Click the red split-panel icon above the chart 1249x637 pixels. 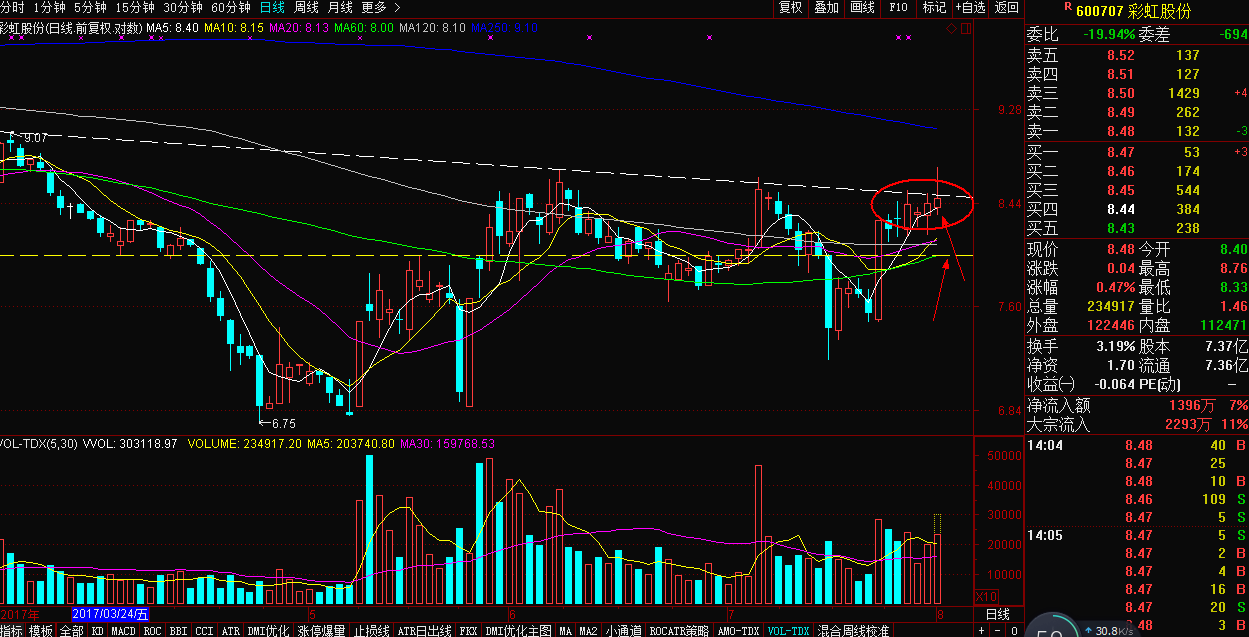tap(966, 28)
